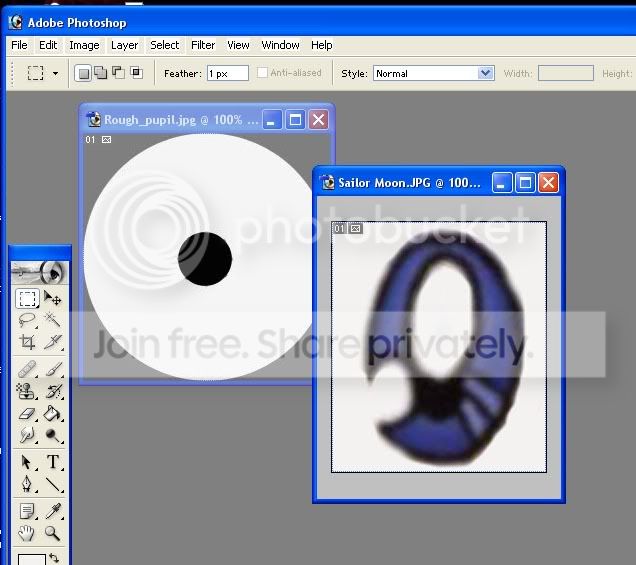Click inside the Feather input field

coord(228,73)
